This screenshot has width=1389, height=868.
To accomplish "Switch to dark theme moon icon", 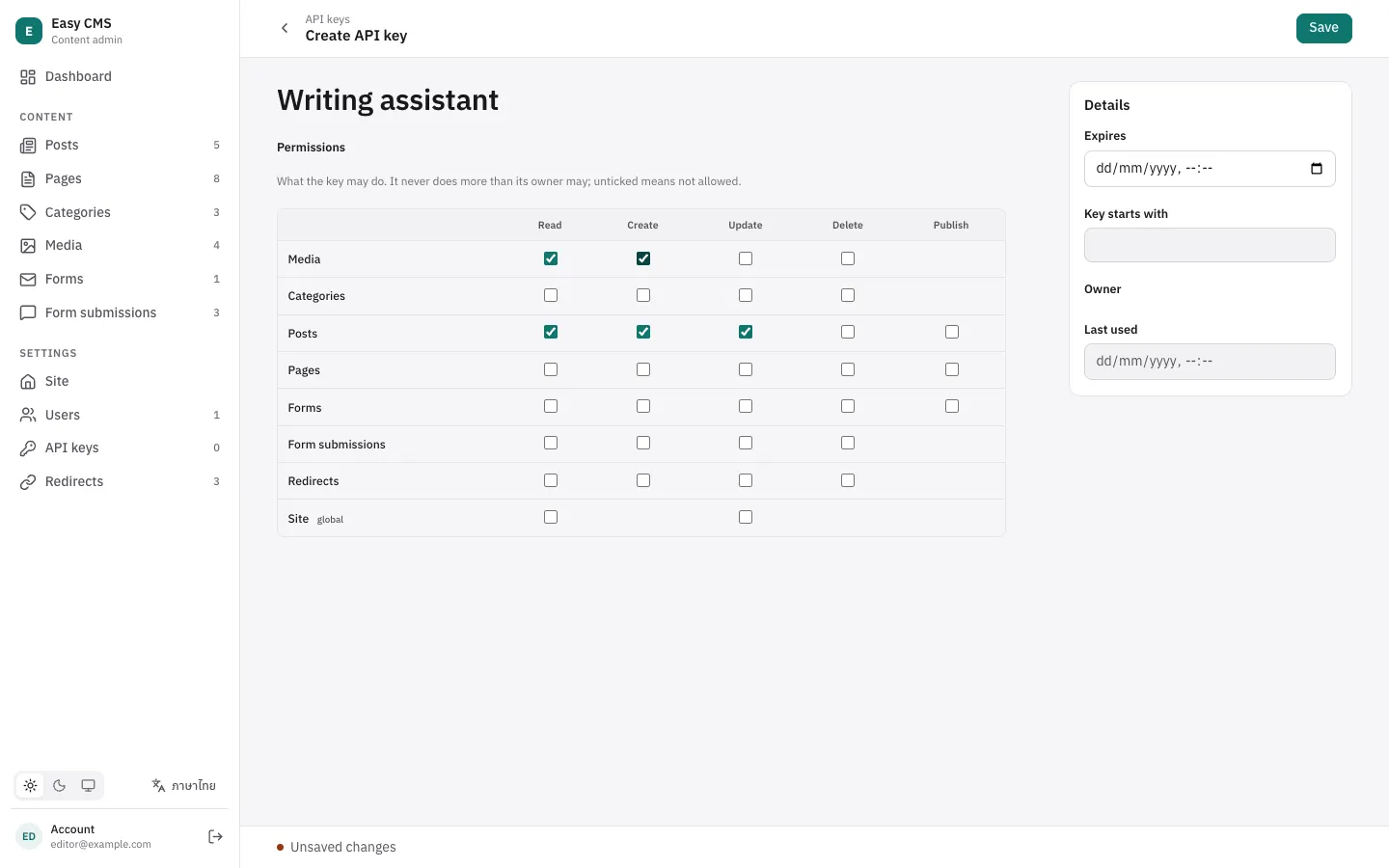I will (x=60, y=786).
